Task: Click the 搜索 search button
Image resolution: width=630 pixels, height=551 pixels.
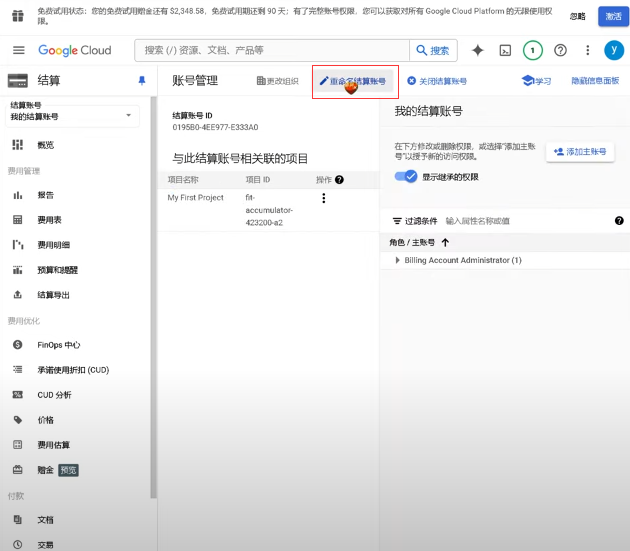Action: coord(433,50)
